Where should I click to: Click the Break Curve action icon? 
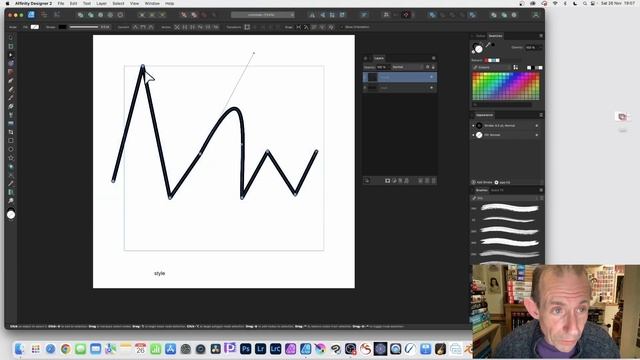point(177,27)
